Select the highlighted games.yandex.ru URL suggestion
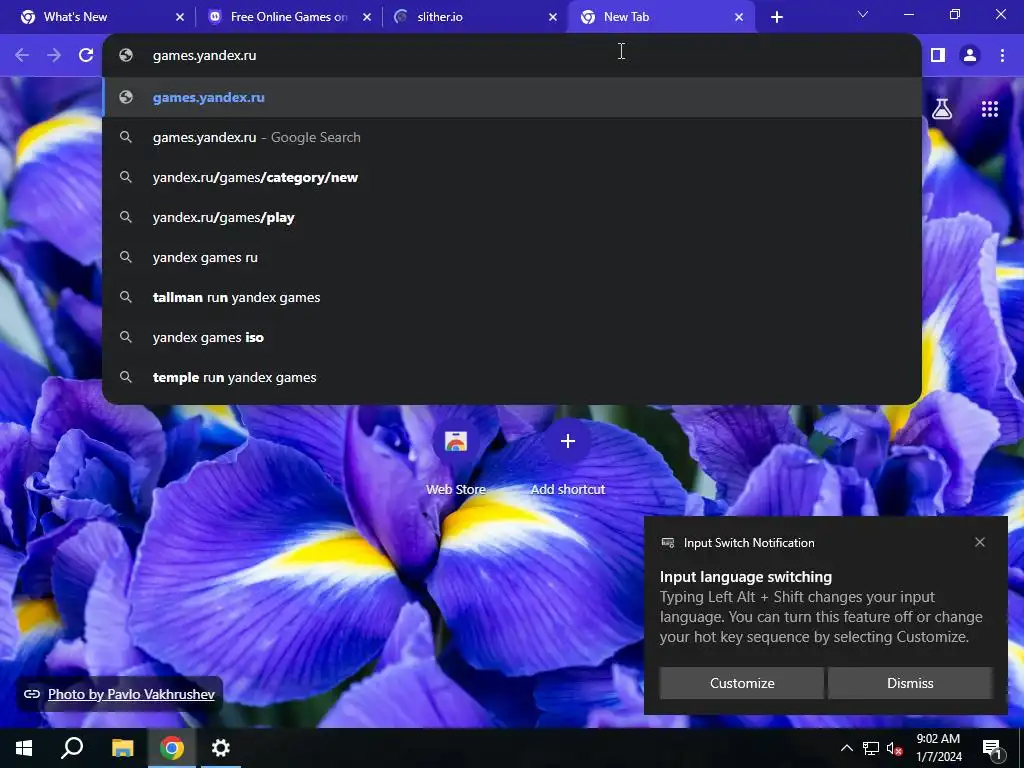Viewport: 1024px width, 768px height. pyautogui.click(x=512, y=97)
